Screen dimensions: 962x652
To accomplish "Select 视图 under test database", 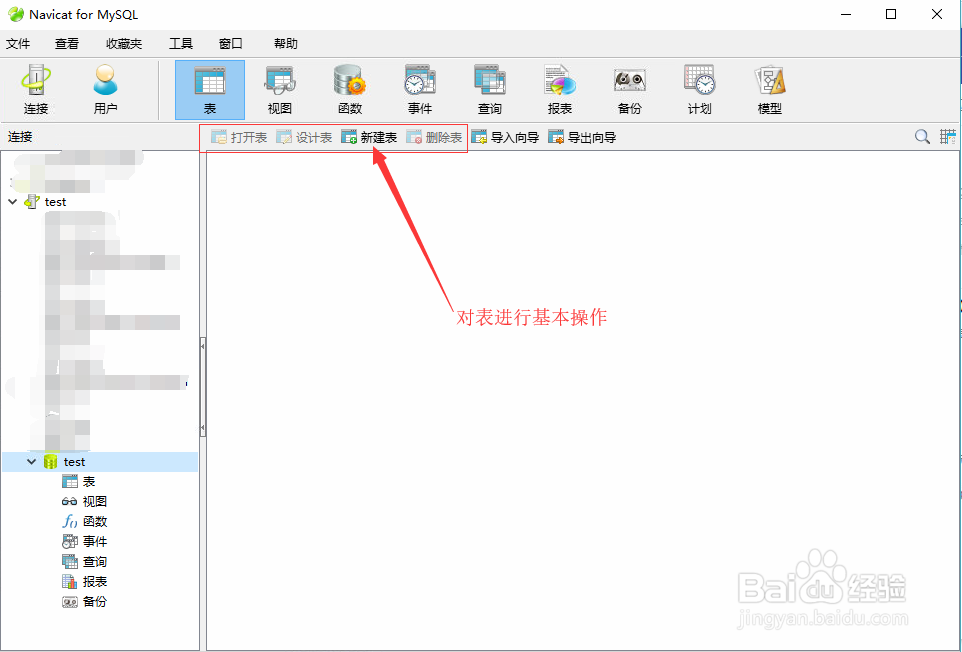I will pos(85,502).
